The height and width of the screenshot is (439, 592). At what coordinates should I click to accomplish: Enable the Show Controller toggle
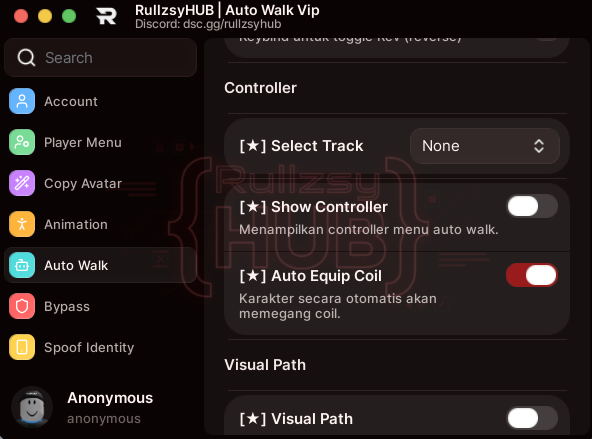click(532, 206)
